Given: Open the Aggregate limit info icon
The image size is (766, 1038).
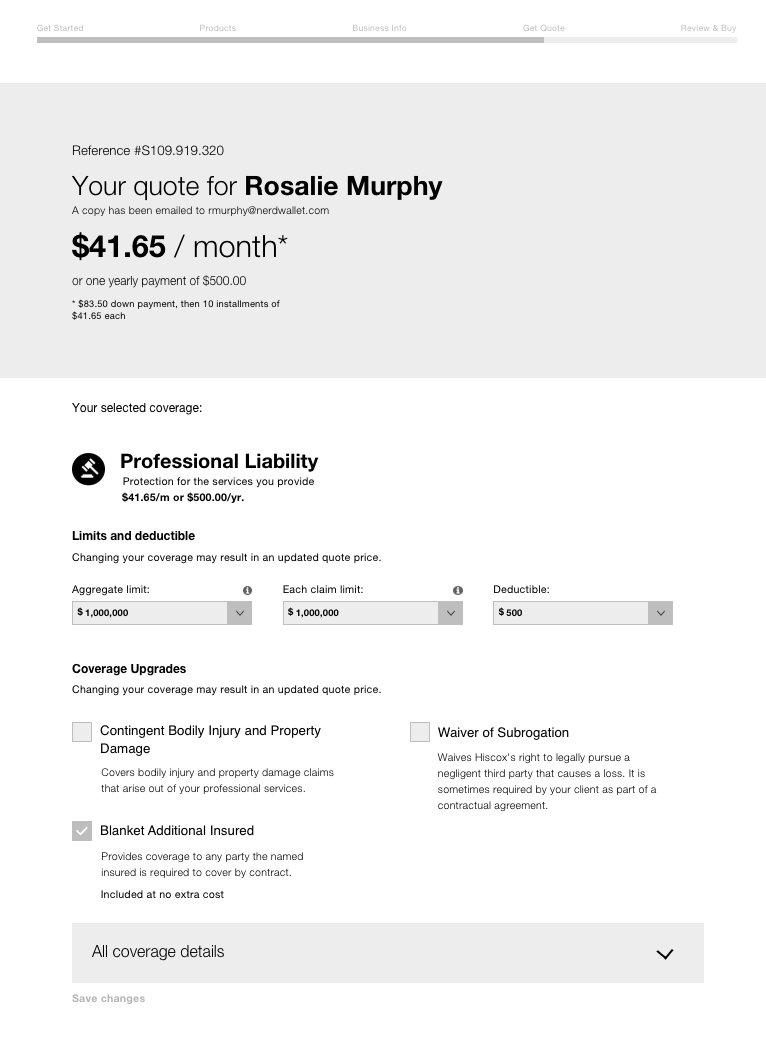Looking at the screenshot, I should pos(247,590).
